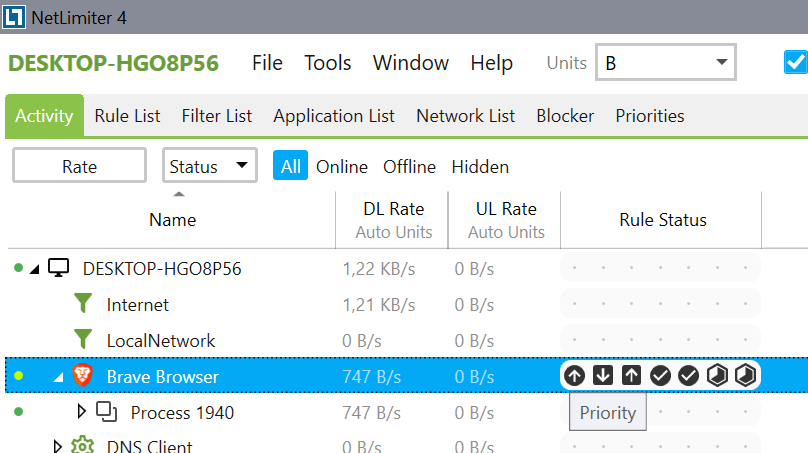Screen dimensions: 808x453
Task: Click the green status dot beside DESKTOP-HGO8P56 row
Action: coord(19,267)
